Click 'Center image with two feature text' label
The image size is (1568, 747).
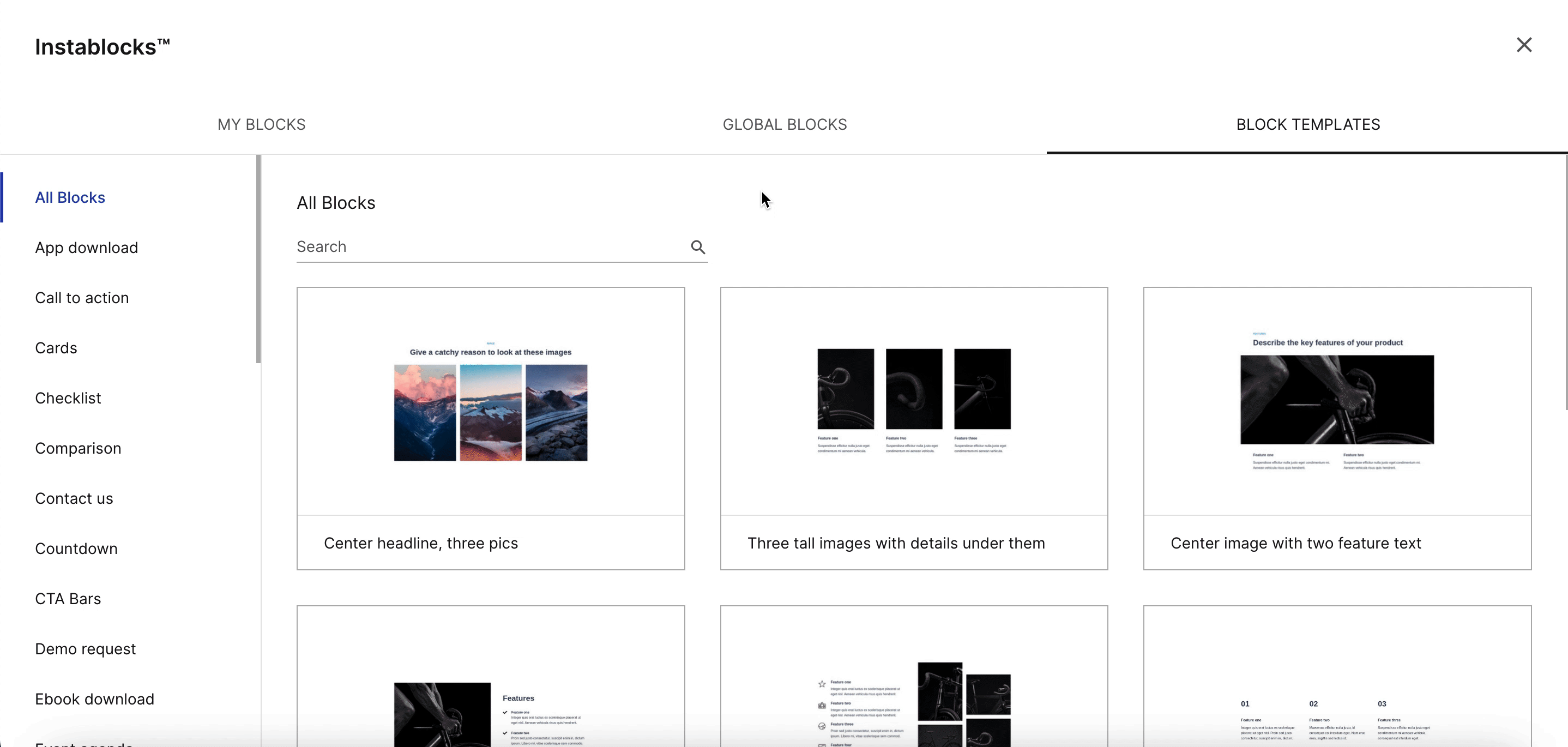[1295, 543]
